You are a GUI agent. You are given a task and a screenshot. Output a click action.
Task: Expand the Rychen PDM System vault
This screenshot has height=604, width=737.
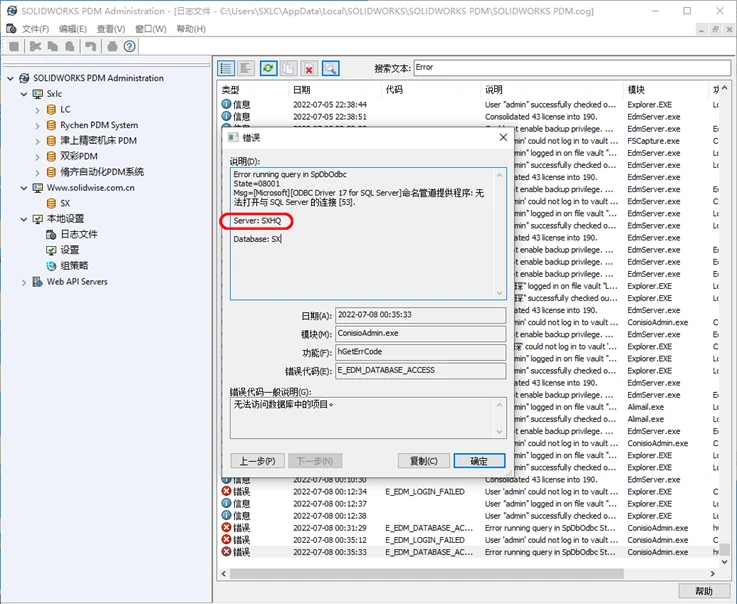[38, 126]
